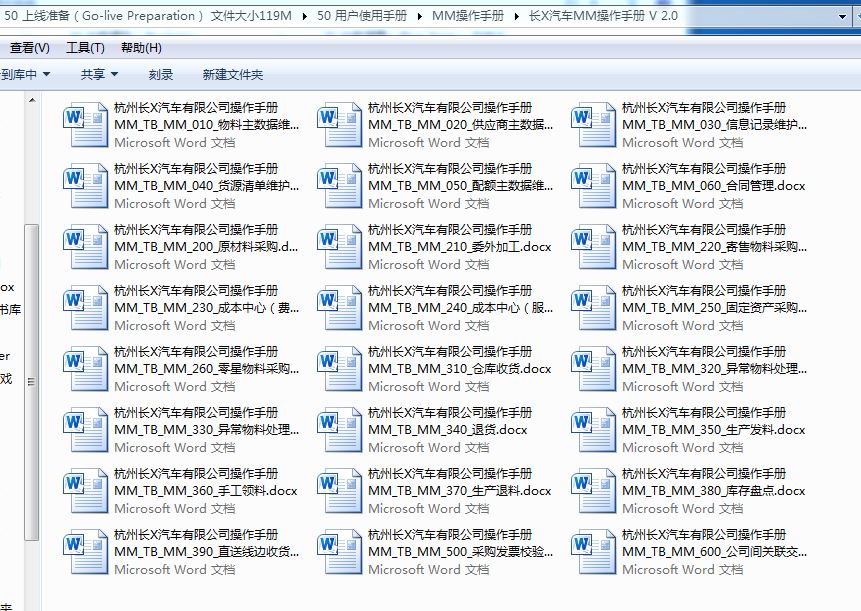The image size is (861, 611).
Task: Go to the 50 上线准备 breadcrumb folder
Action: click(148, 16)
